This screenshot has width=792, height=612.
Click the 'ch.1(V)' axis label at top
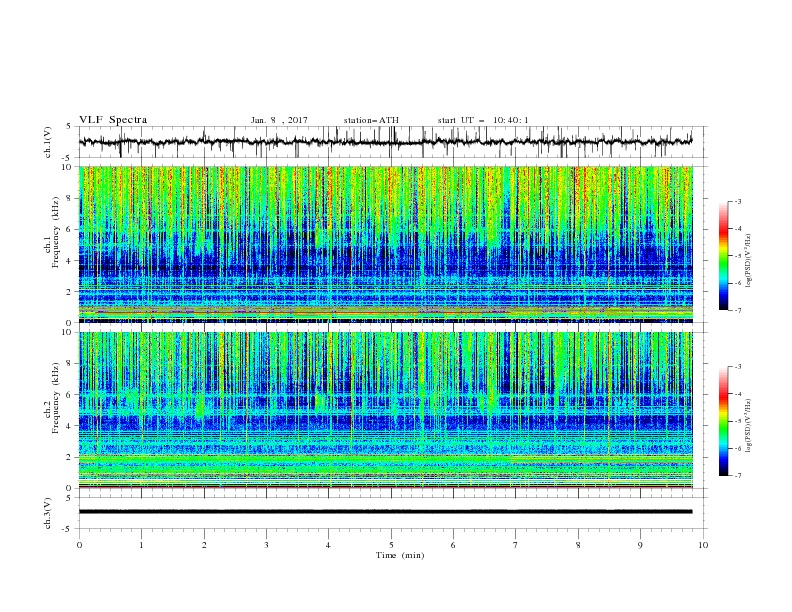[48, 142]
